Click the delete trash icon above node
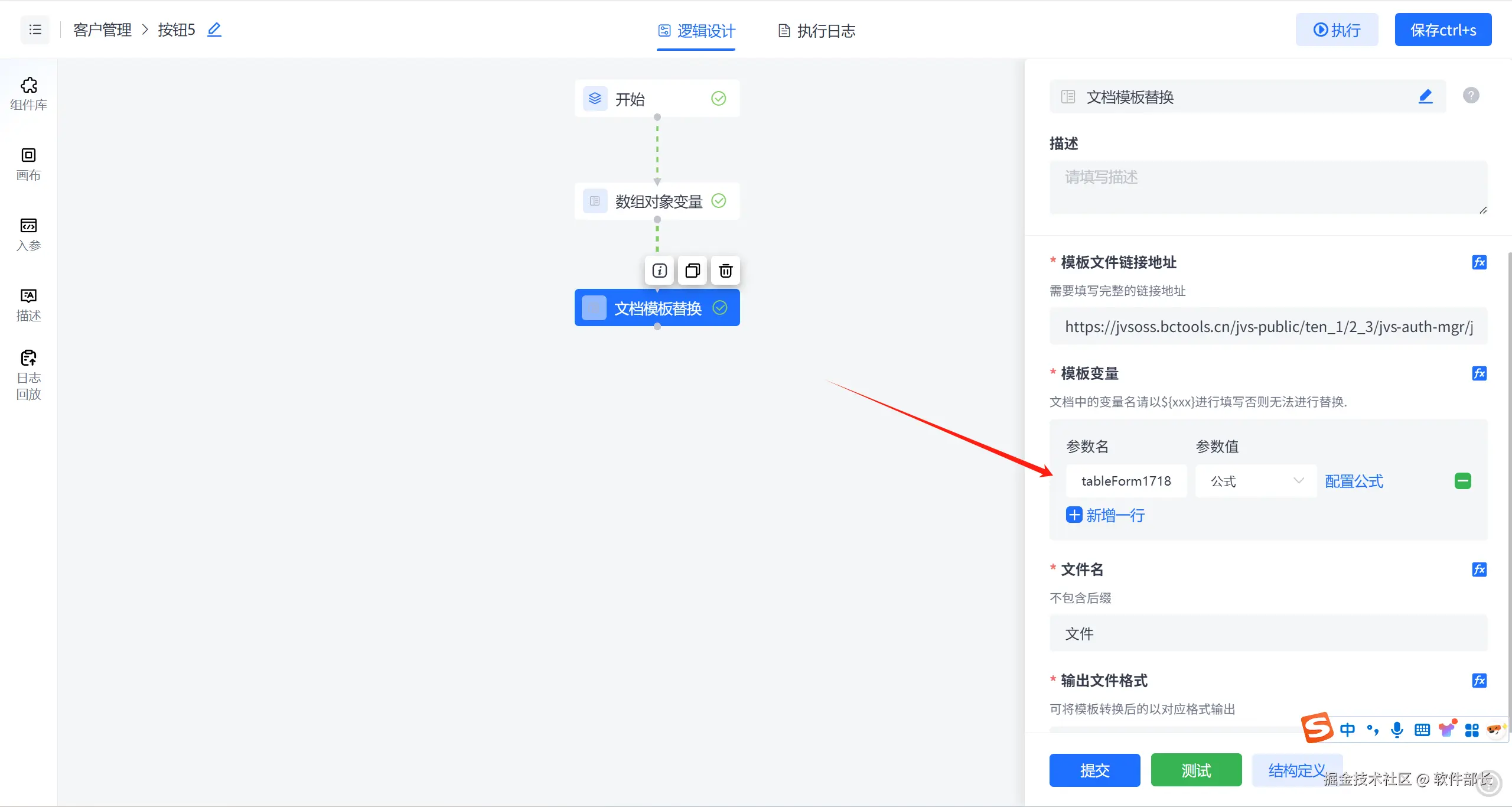 tap(725, 271)
